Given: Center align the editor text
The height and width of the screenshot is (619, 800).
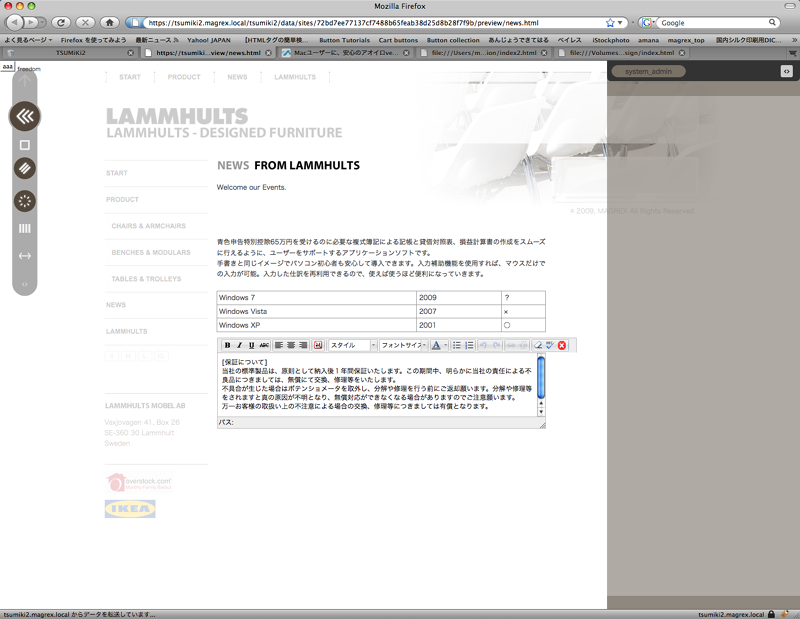Looking at the screenshot, I should coord(291,345).
